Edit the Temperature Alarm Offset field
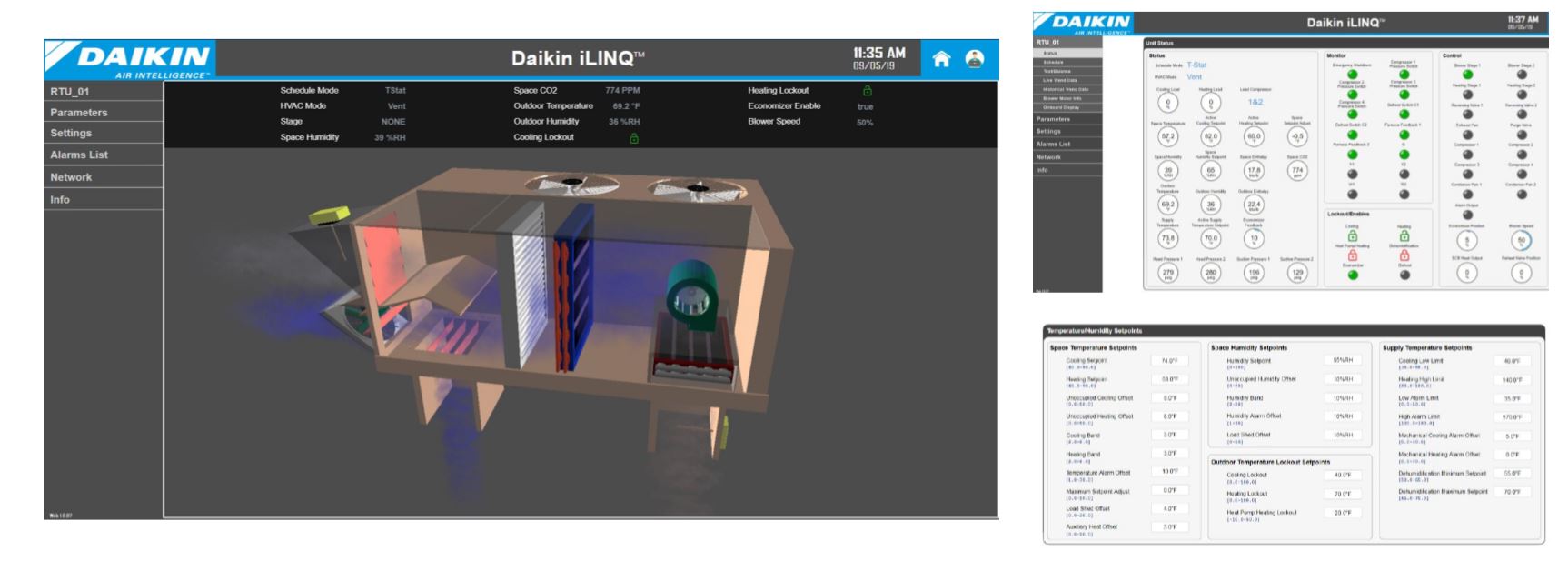1568x561 pixels. pos(1170,472)
